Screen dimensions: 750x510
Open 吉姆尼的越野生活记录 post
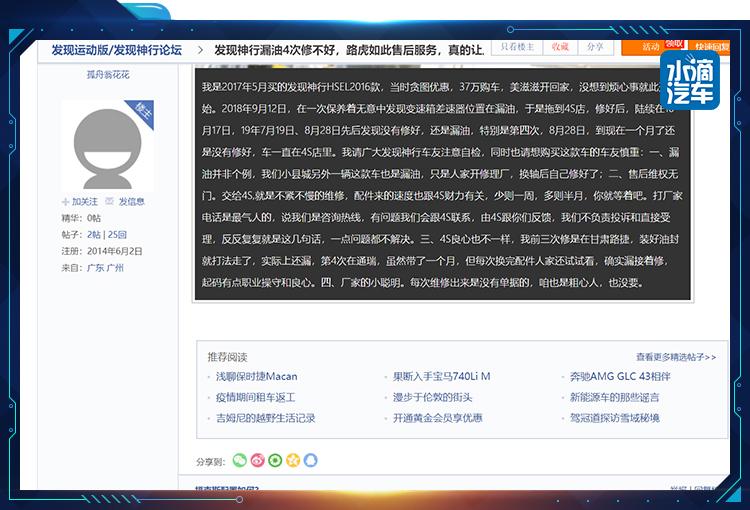265,418
